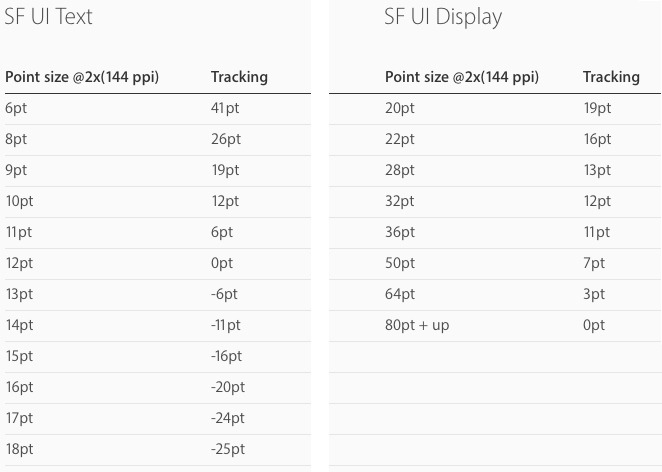Select the 64pt point size cell
Screen dimensions: 662x472
(x=400, y=294)
